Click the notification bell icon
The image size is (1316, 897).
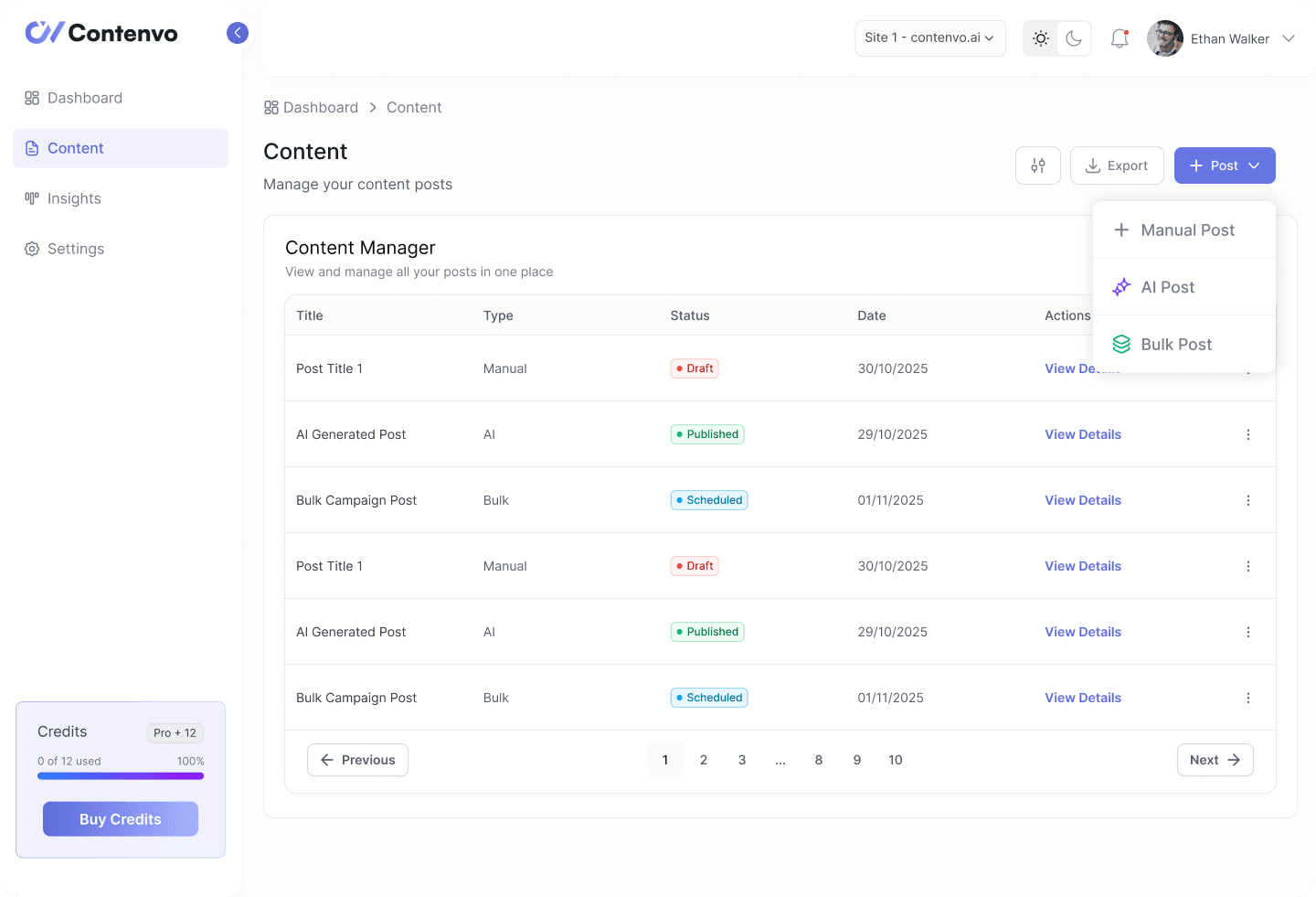pos(1118,38)
